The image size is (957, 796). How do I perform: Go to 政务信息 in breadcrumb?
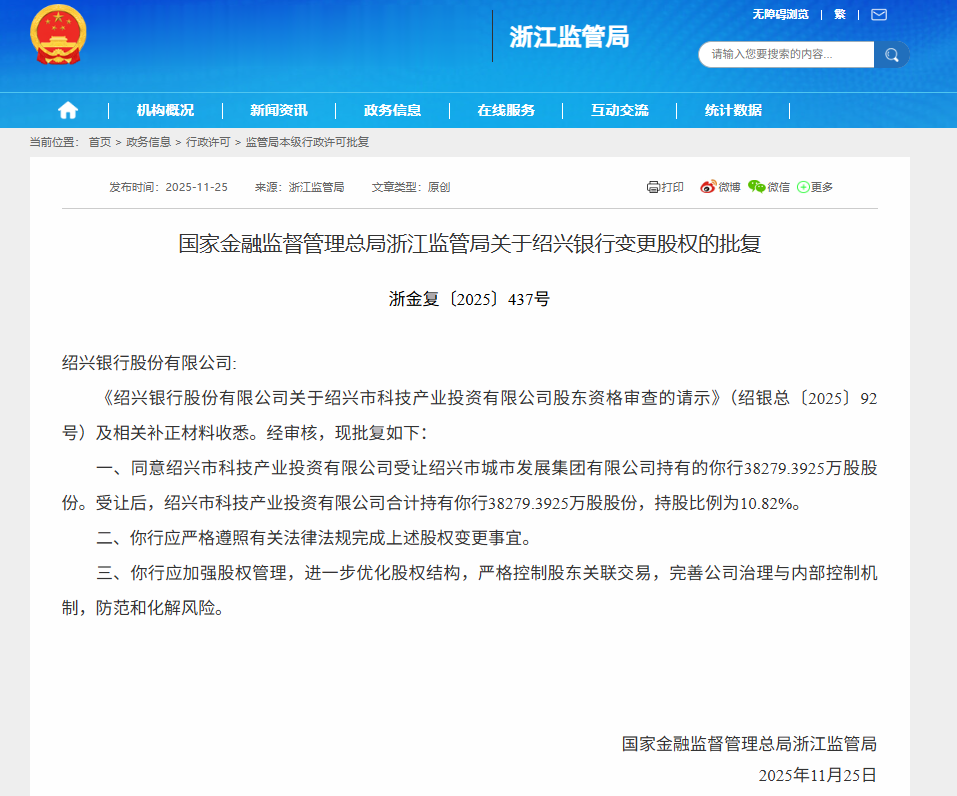click(x=148, y=142)
